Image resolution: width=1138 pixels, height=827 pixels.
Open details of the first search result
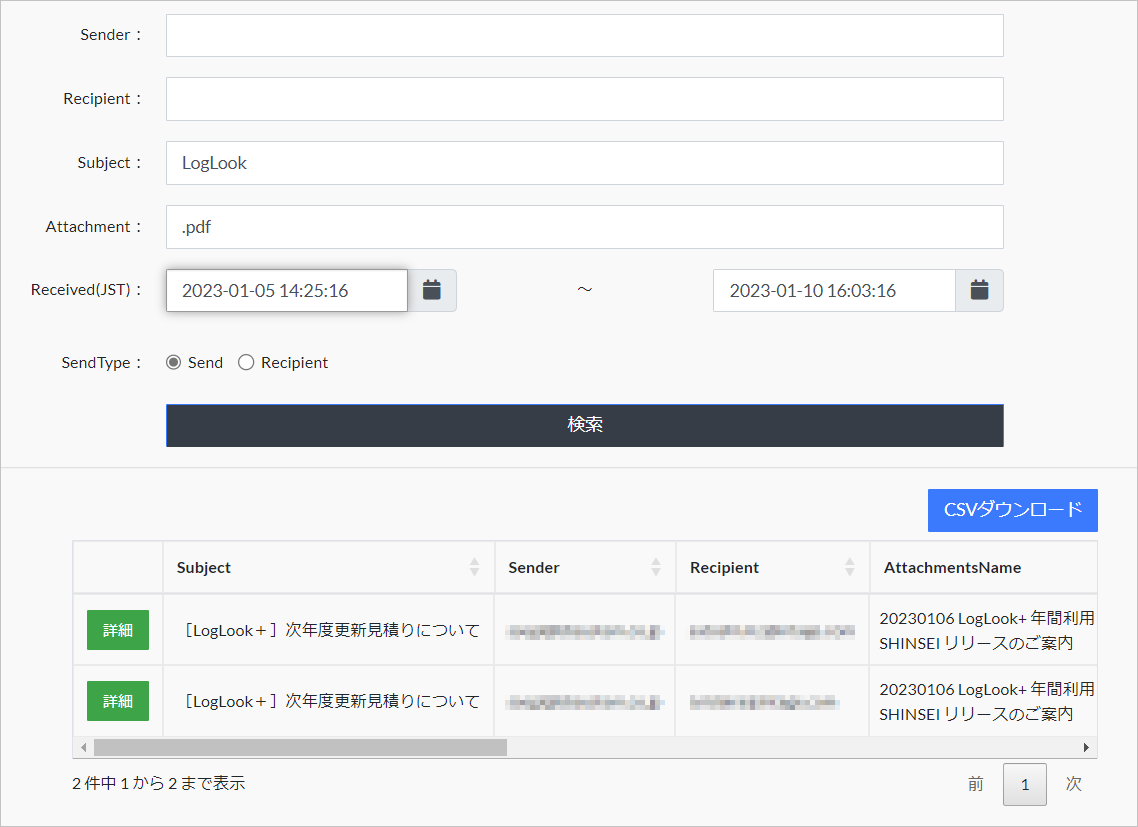(117, 630)
